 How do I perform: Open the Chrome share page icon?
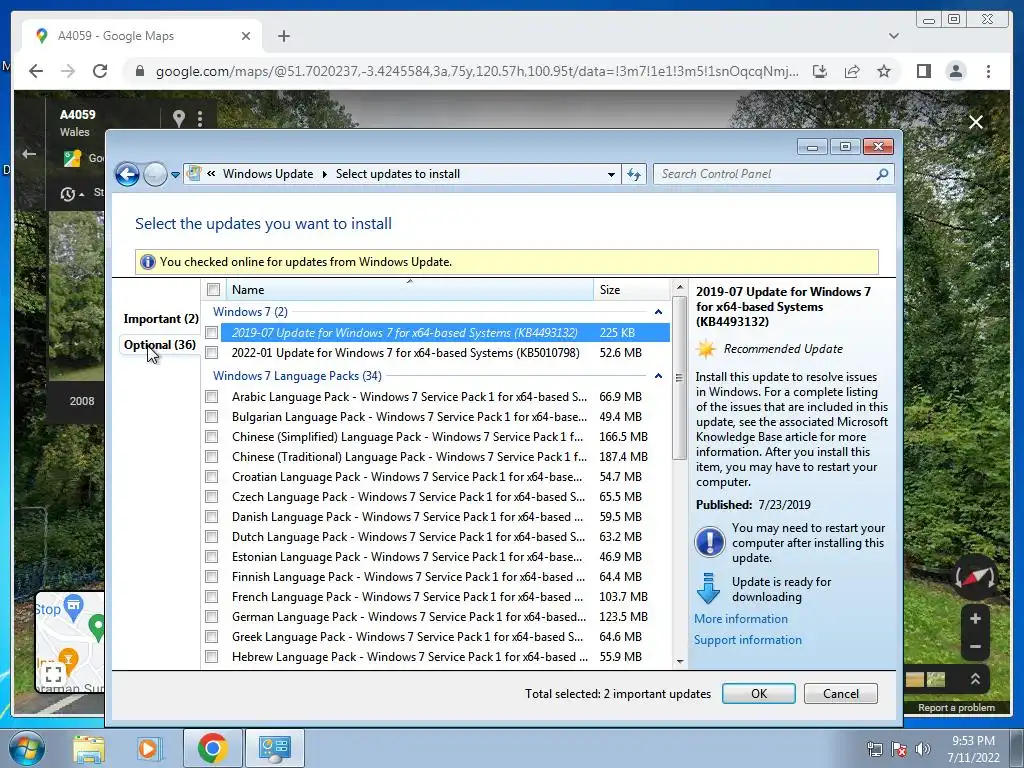point(852,71)
